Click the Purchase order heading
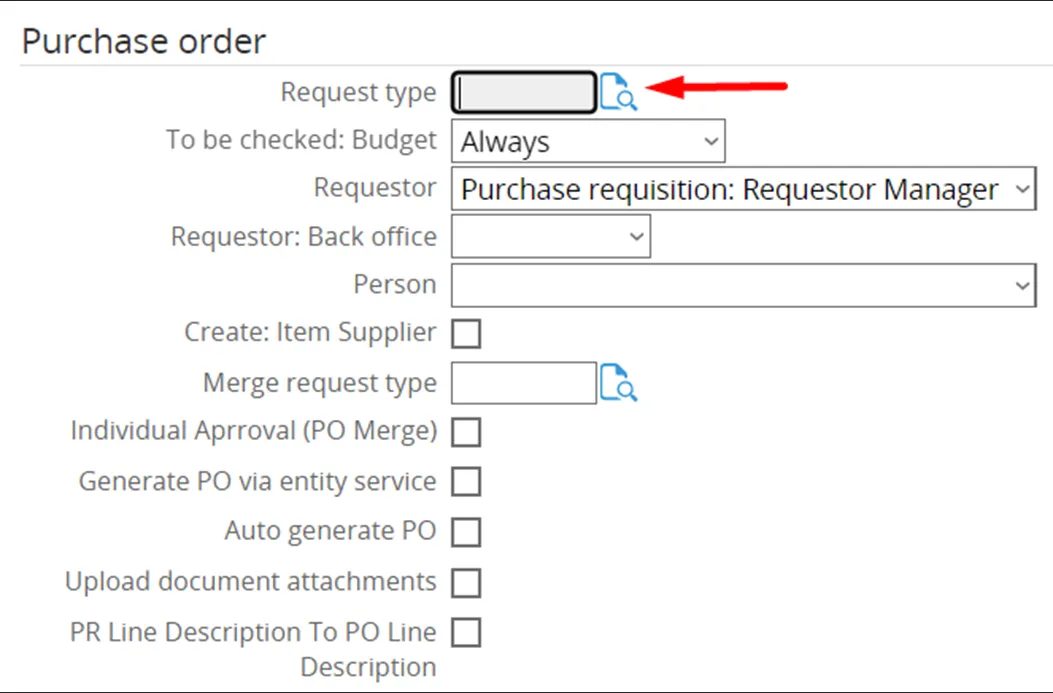Screen dimensions: 1053x693 [x=145, y=40]
